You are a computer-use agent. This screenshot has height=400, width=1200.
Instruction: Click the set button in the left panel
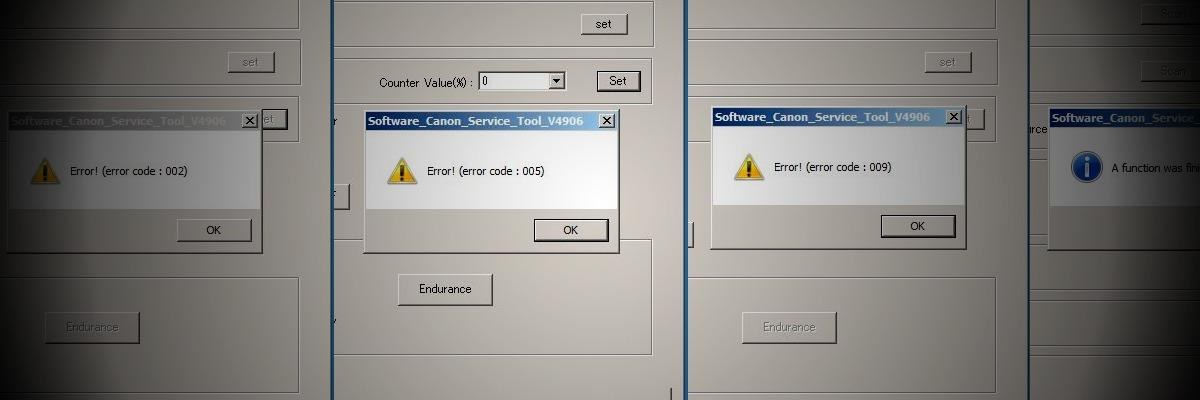pyautogui.click(x=250, y=62)
